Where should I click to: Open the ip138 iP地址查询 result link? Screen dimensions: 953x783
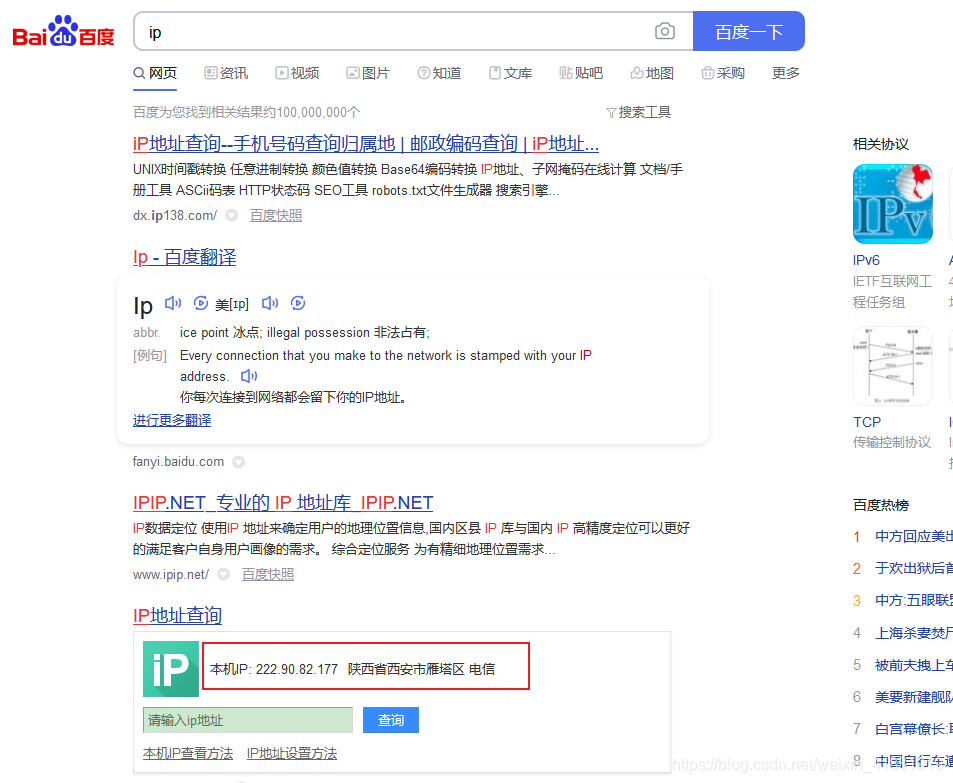point(366,143)
